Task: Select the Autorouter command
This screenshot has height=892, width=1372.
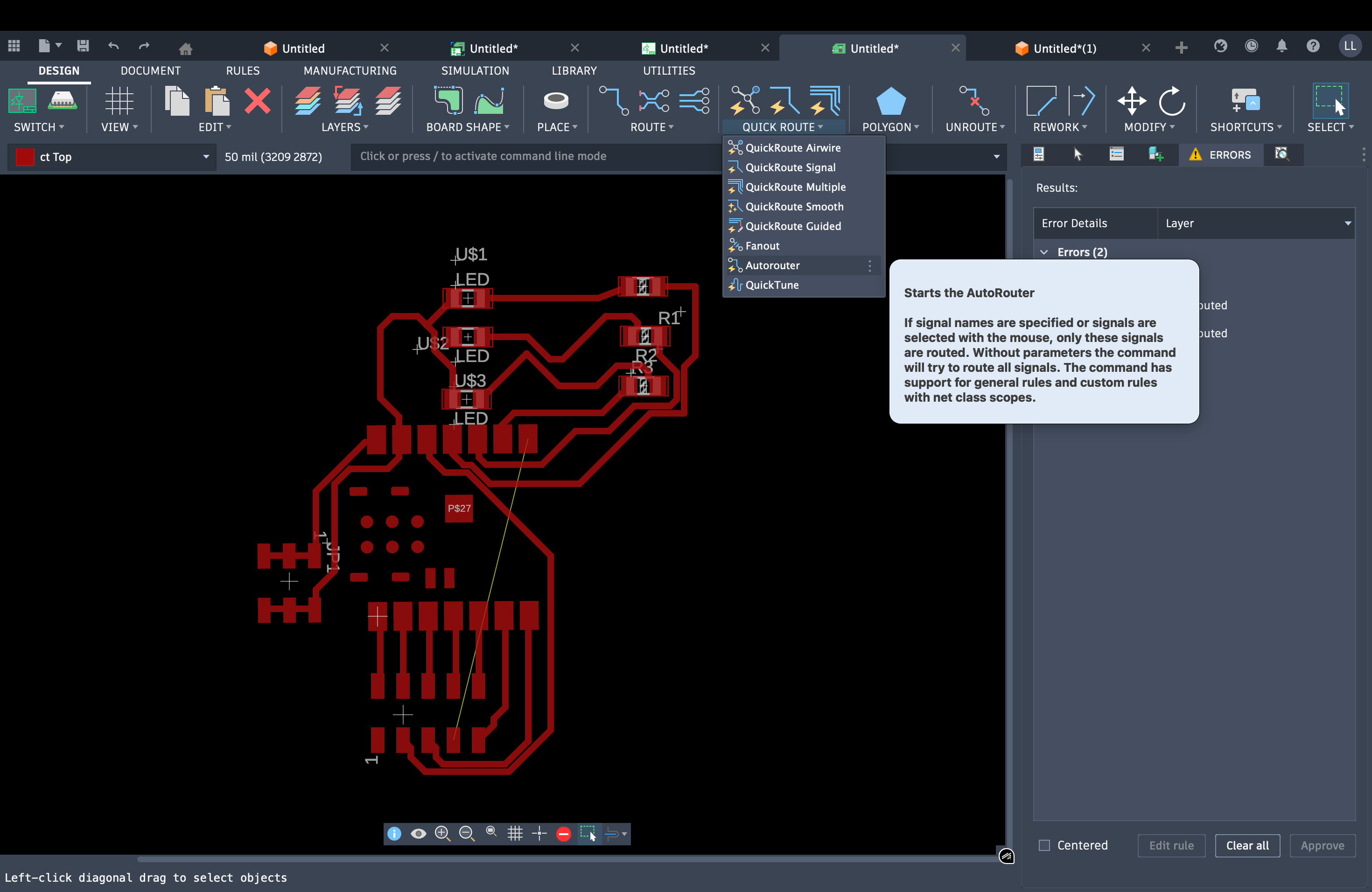Action: click(x=772, y=265)
